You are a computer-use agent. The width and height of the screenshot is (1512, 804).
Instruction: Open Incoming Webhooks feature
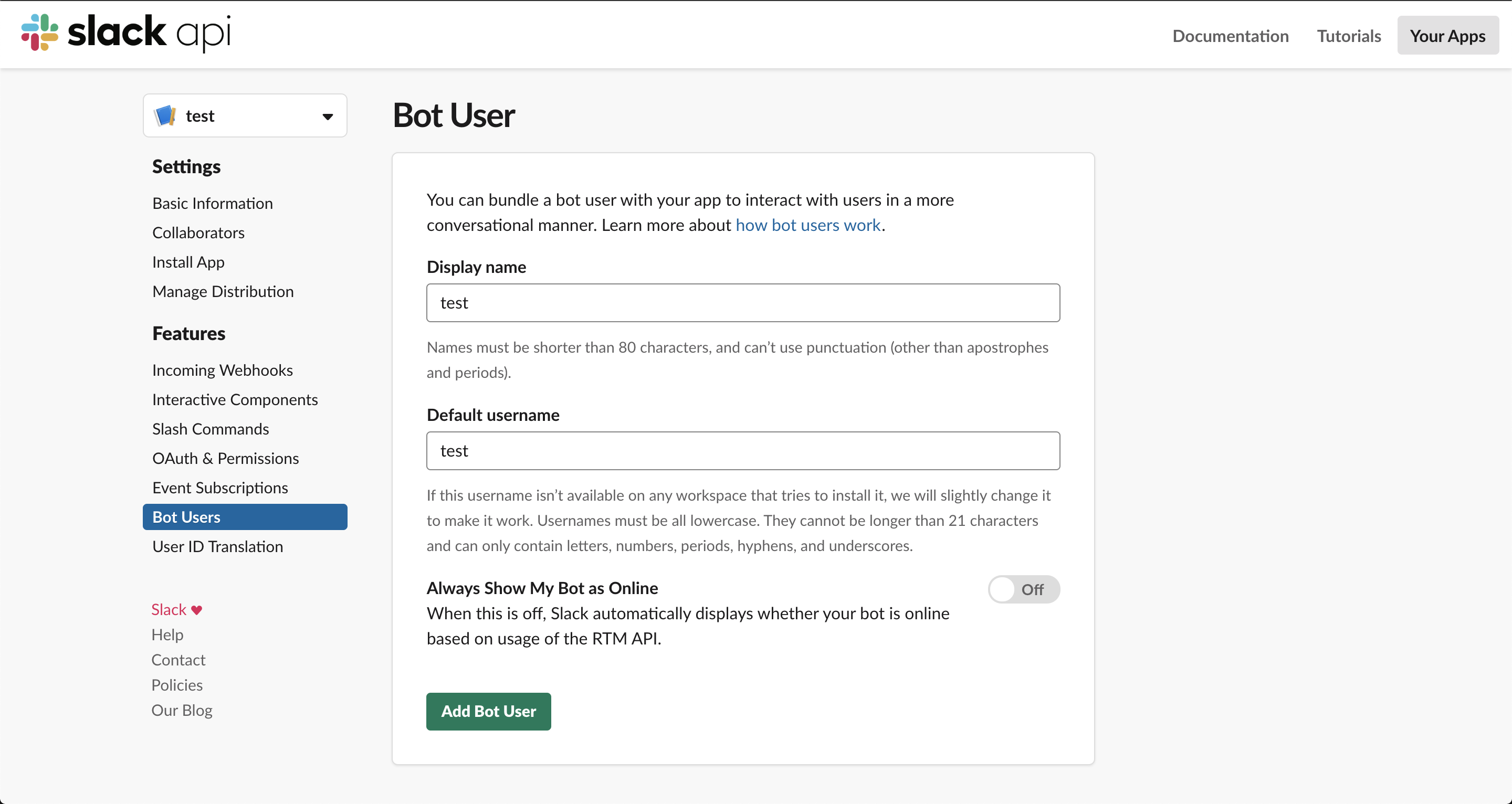(222, 369)
